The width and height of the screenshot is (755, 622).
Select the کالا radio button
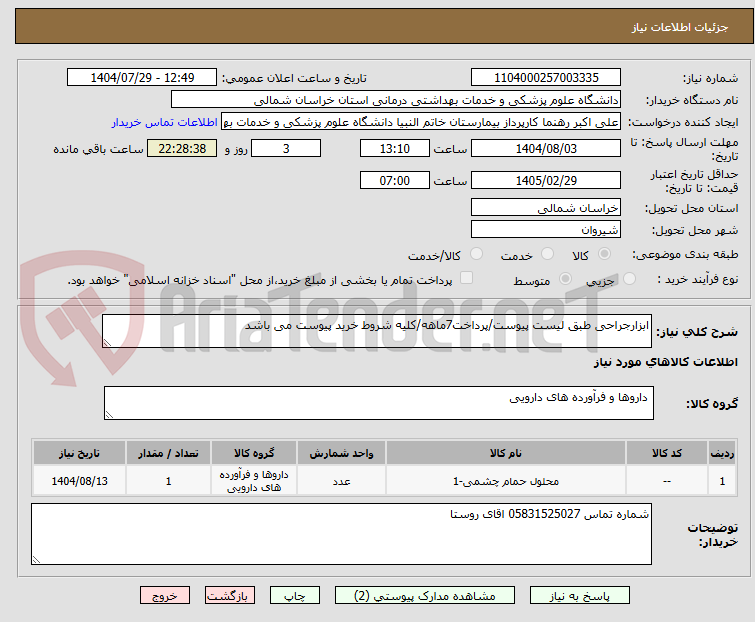pos(604,254)
